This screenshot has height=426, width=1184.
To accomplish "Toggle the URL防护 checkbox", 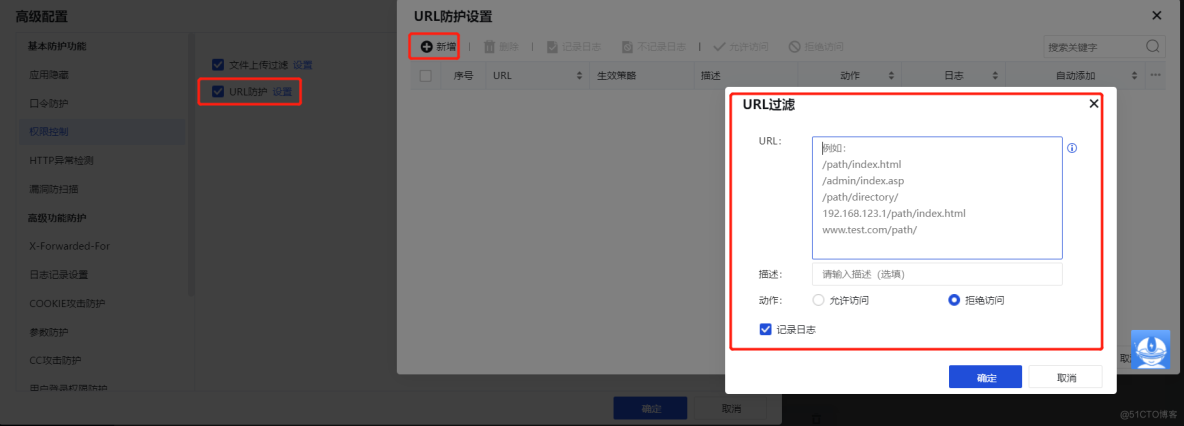I will [x=218, y=91].
